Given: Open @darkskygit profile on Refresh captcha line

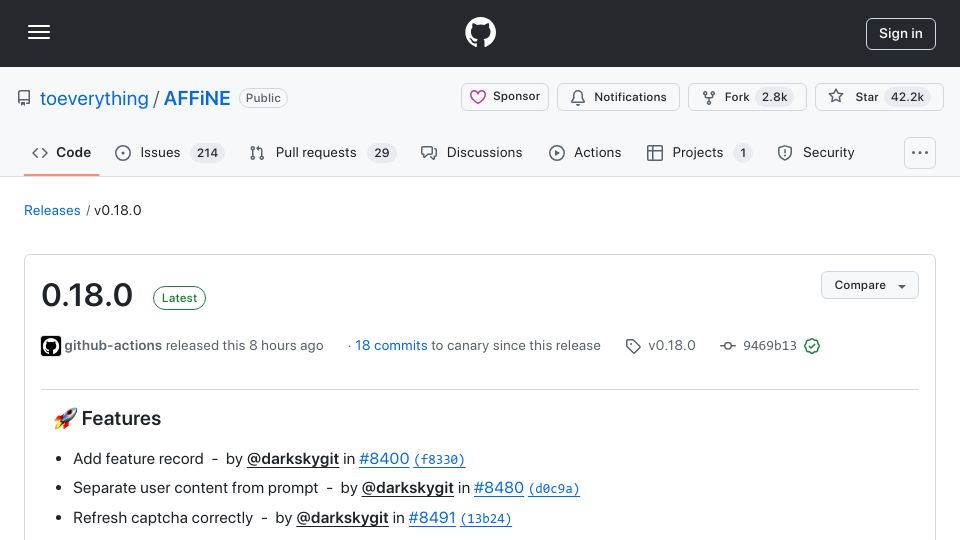Looking at the screenshot, I should point(342,518).
